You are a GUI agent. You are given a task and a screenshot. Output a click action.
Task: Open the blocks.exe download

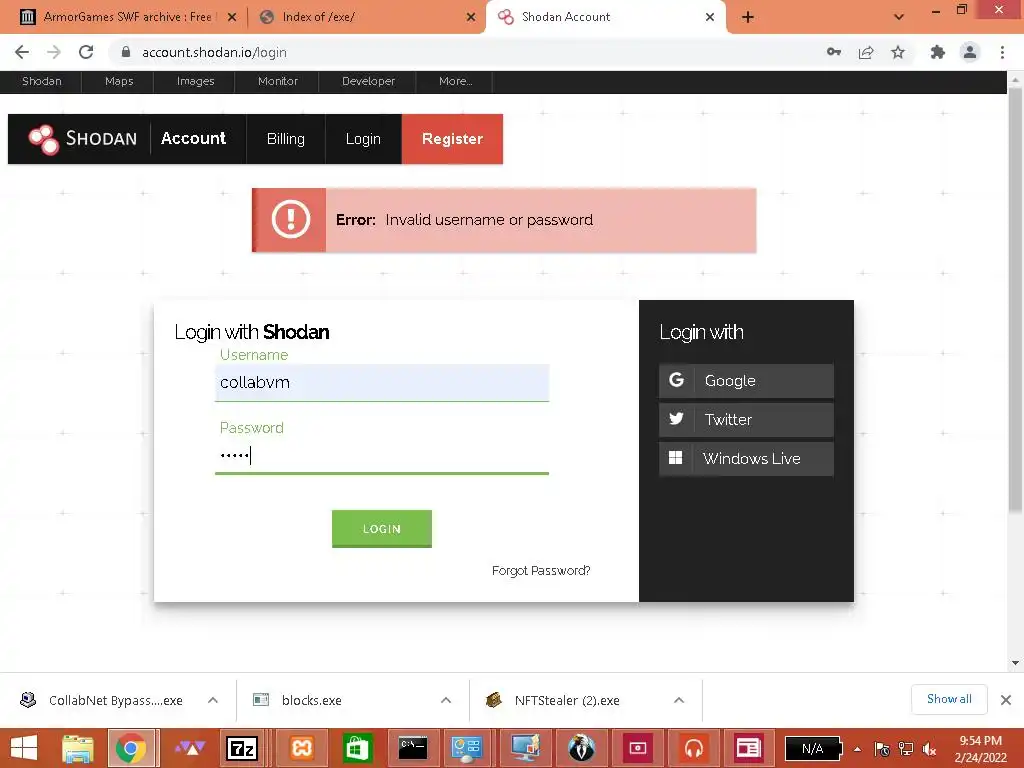(312, 700)
